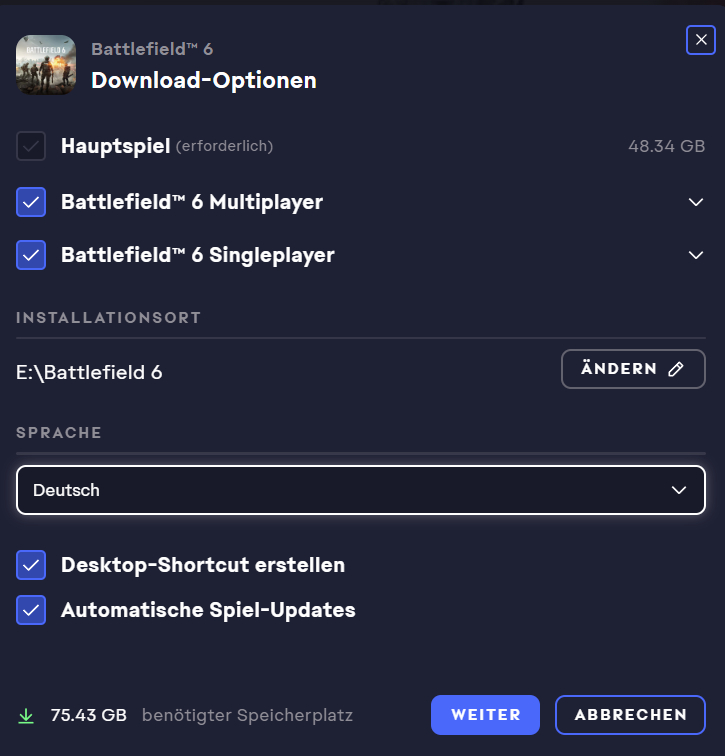Viewport: 725px width, 756px height.
Task: Click the Hauptspiel label
Action: (116, 146)
